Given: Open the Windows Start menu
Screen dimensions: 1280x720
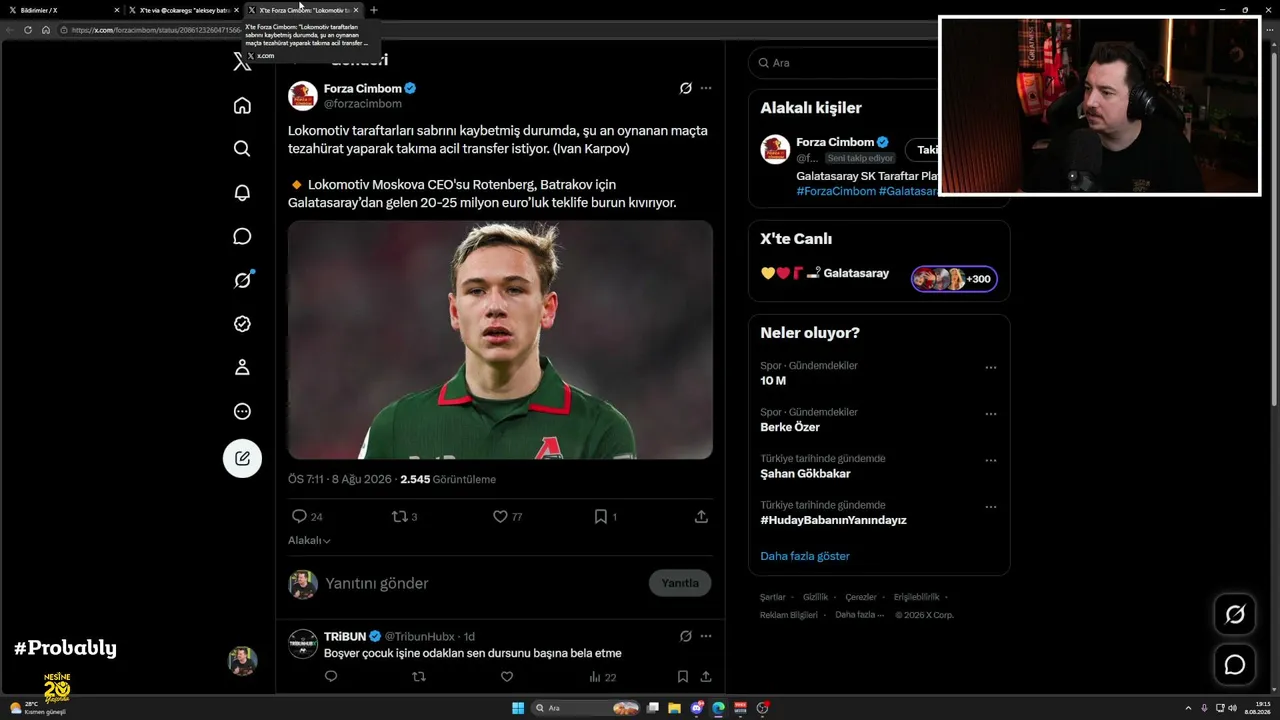Looking at the screenshot, I should click(x=518, y=708).
